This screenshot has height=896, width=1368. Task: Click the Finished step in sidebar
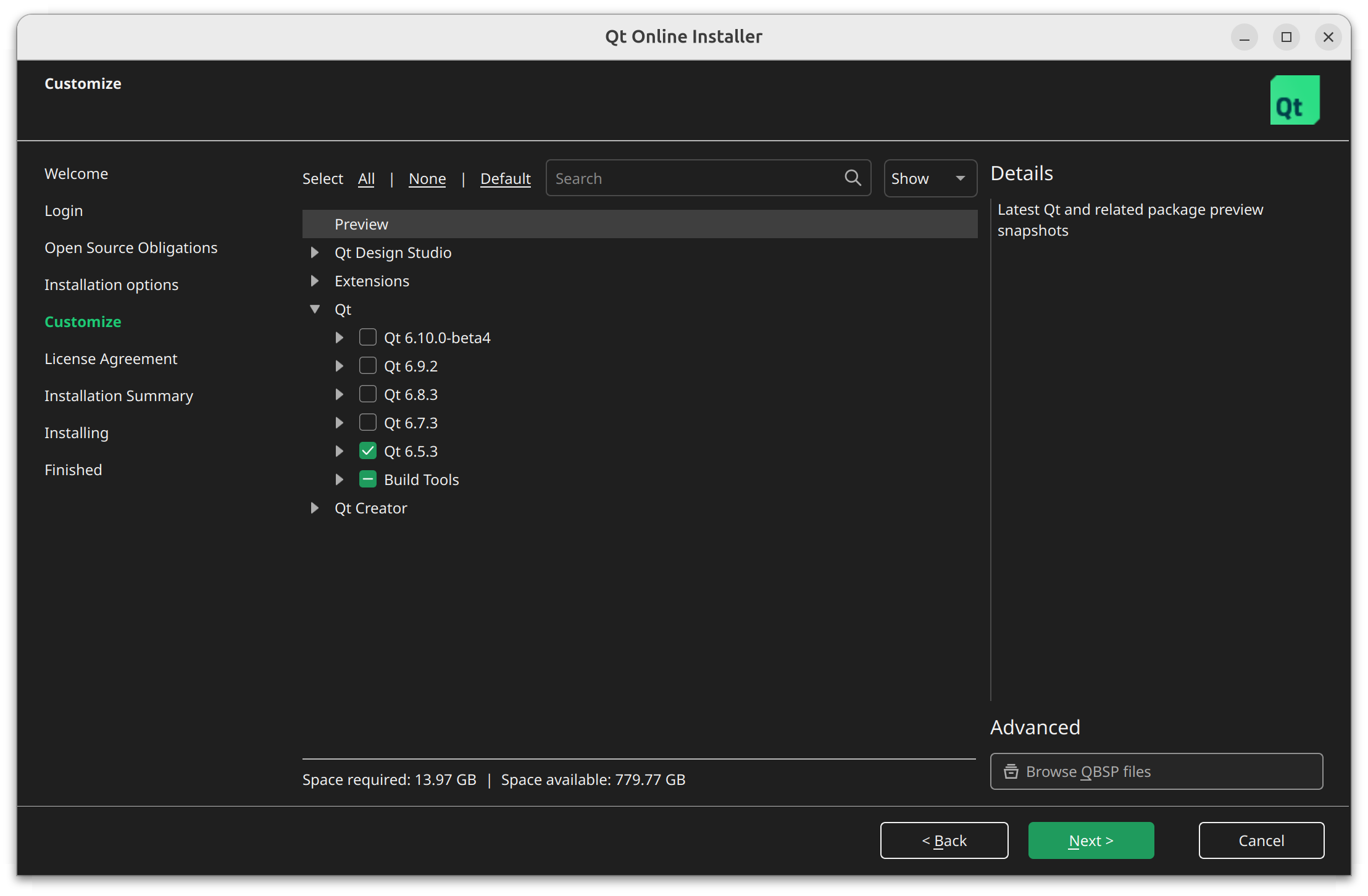point(73,470)
